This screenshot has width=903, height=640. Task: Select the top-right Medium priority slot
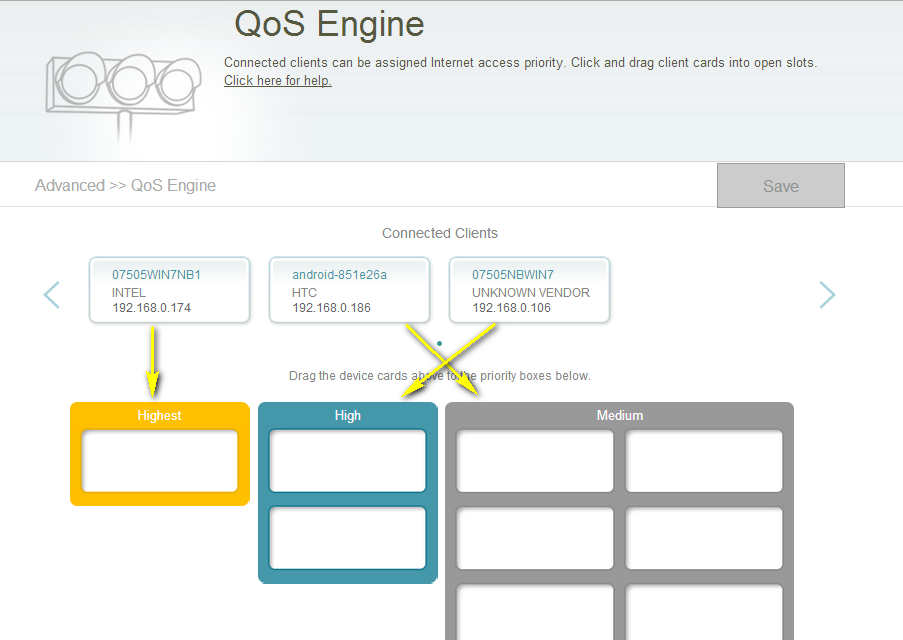[x=704, y=461]
